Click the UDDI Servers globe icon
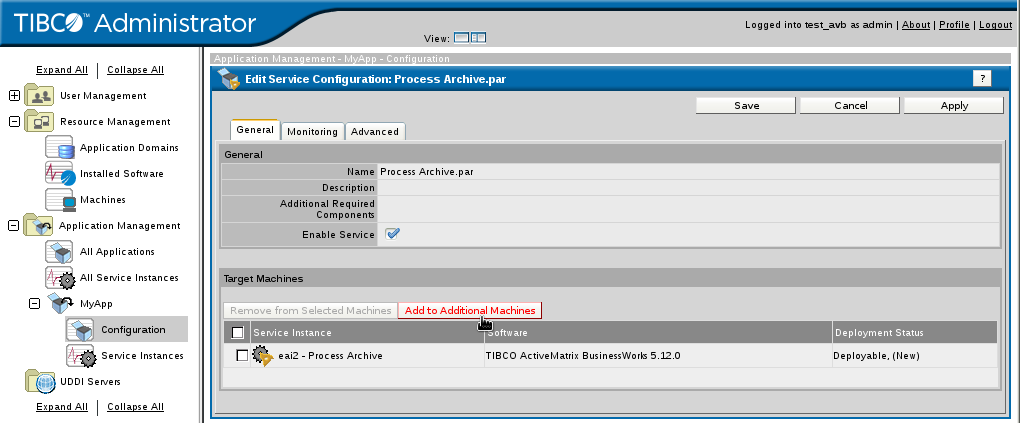The height and width of the screenshot is (423, 1020). click(40, 382)
